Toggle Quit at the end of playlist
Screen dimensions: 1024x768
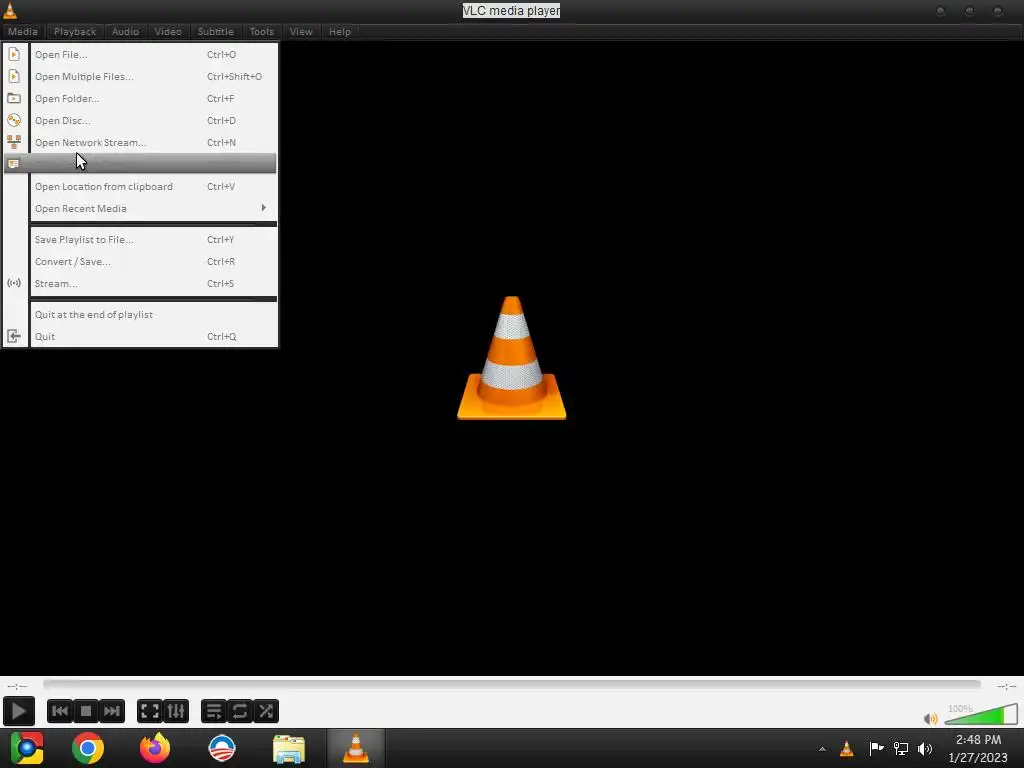point(153,314)
